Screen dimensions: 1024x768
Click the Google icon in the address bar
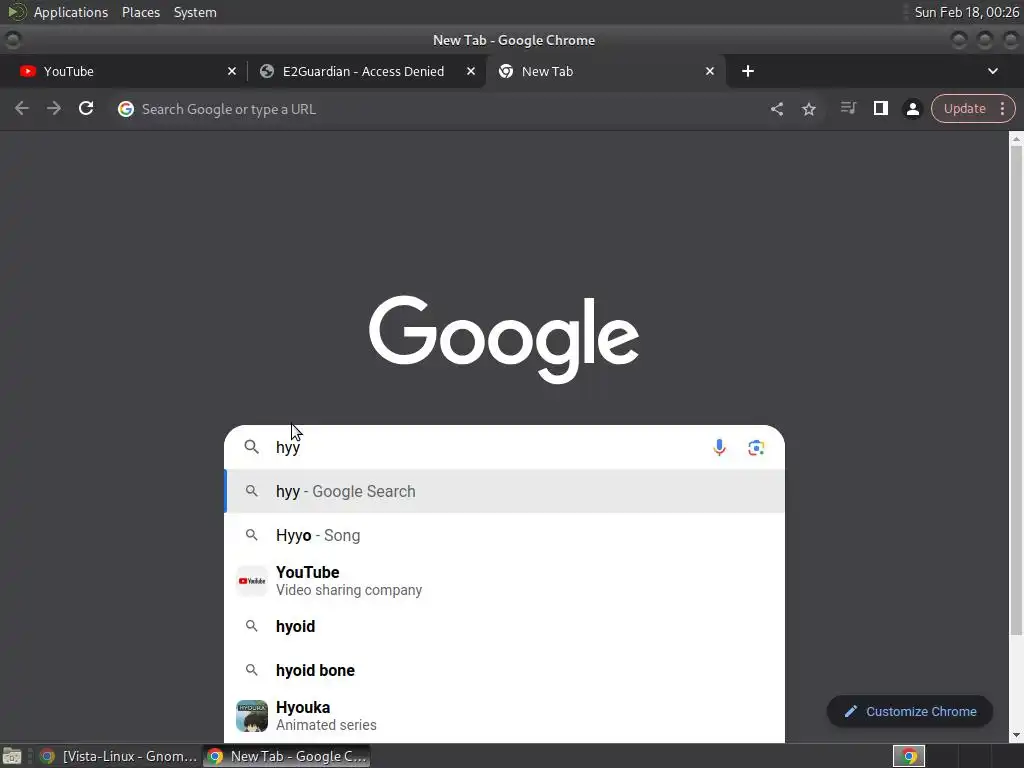coord(126,109)
